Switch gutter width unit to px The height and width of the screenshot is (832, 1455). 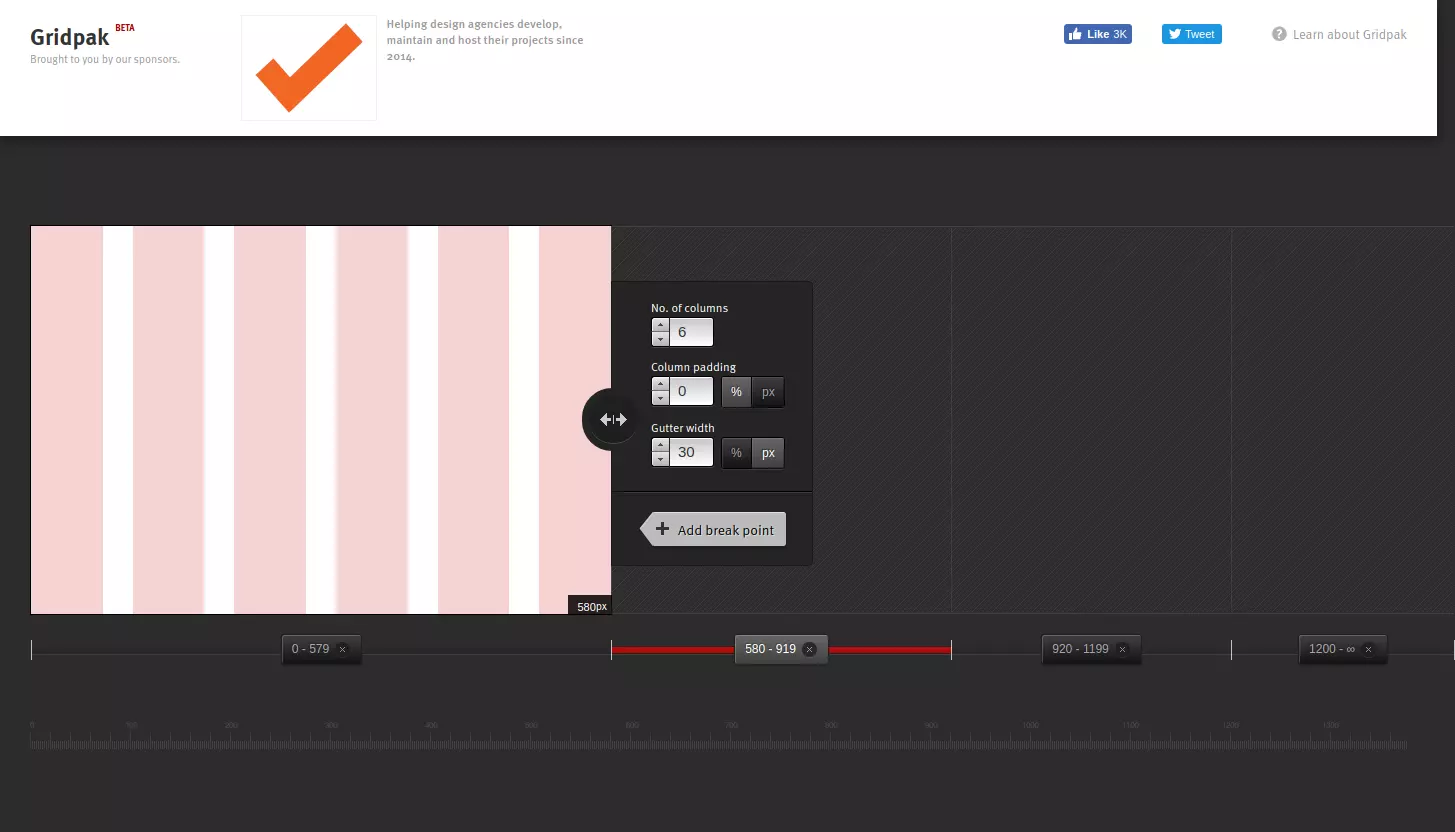(x=768, y=453)
